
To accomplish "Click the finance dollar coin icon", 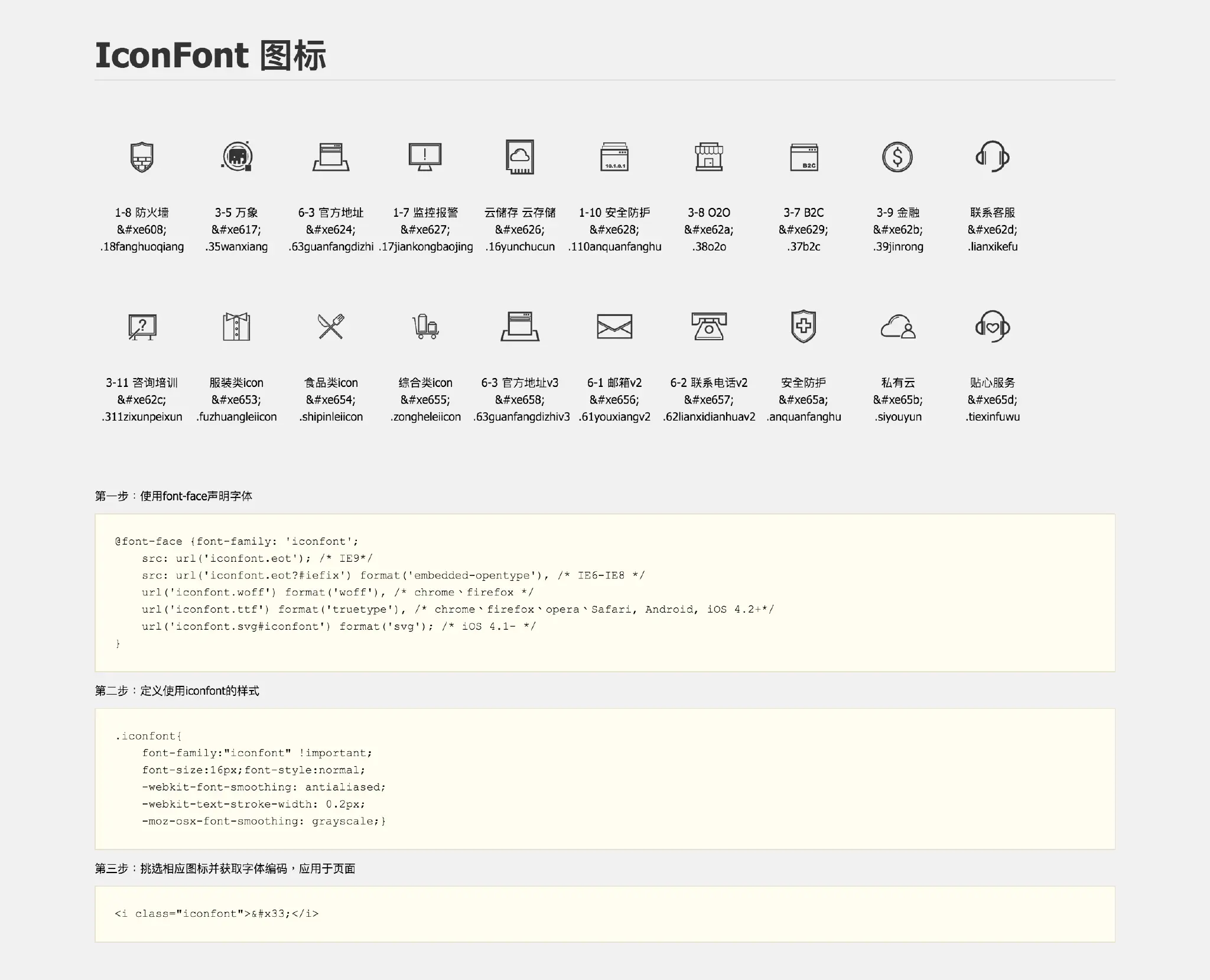I will pos(897,157).
